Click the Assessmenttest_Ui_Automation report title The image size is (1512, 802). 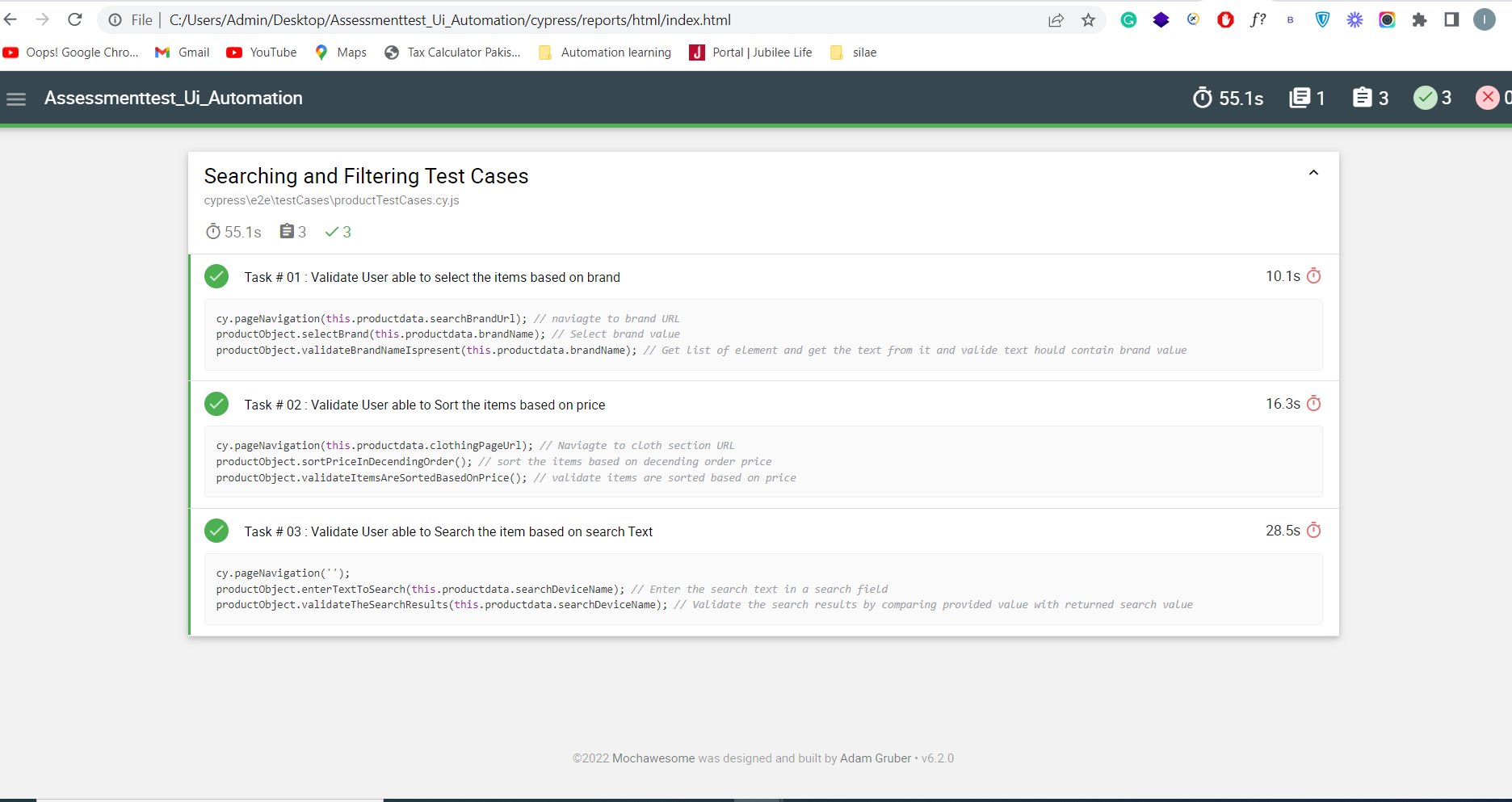click(x=174, y=98)
